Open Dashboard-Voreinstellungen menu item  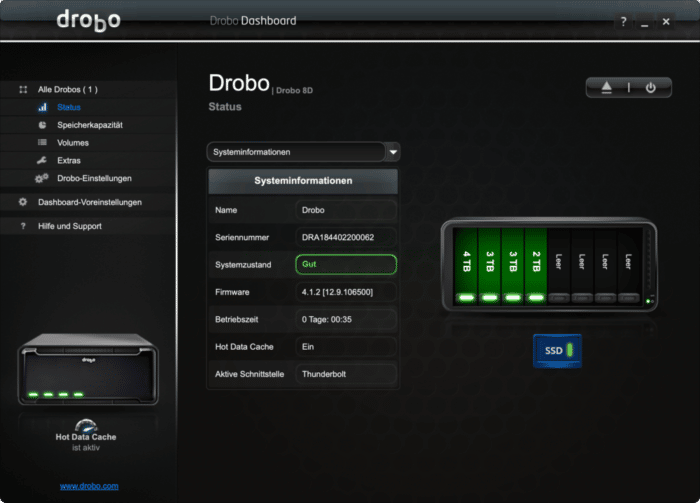90,202
